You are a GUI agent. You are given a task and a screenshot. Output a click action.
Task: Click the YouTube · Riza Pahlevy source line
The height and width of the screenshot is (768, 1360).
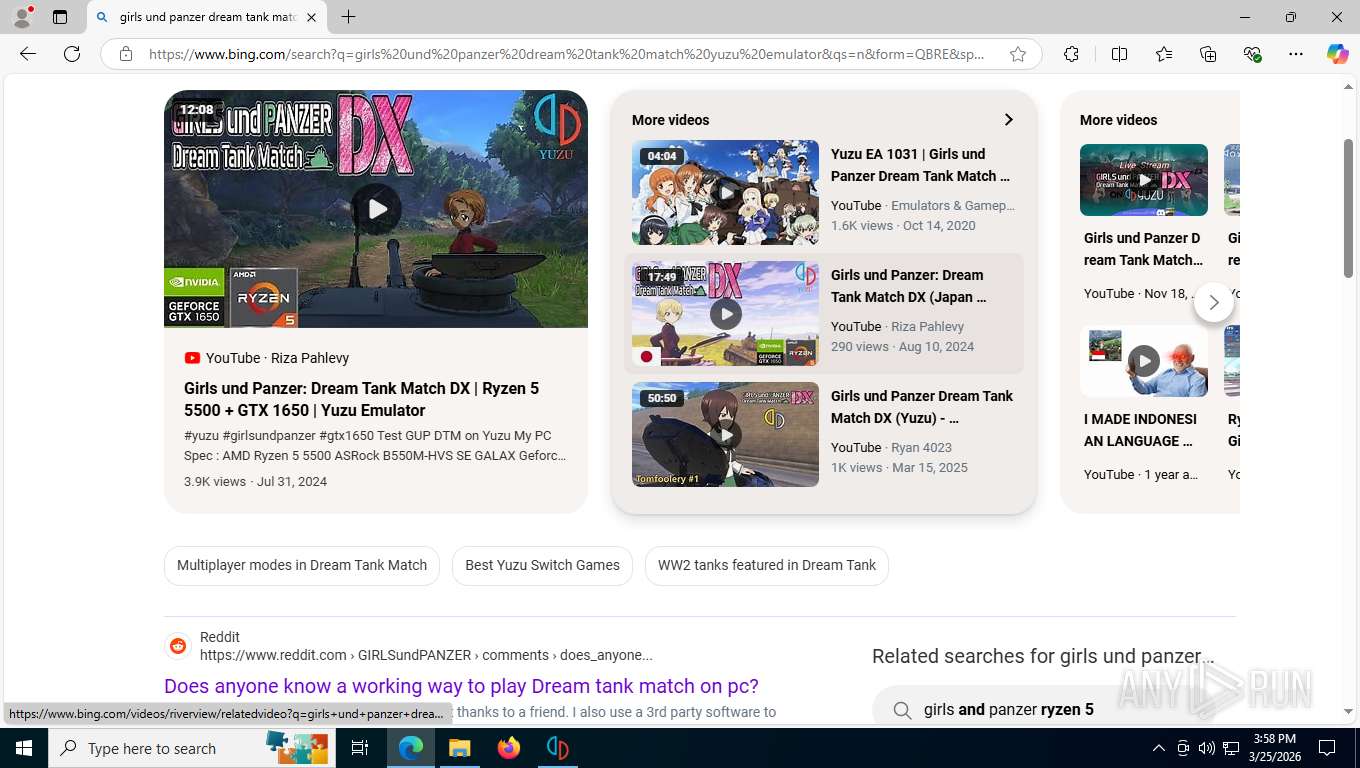pos(267,358)
